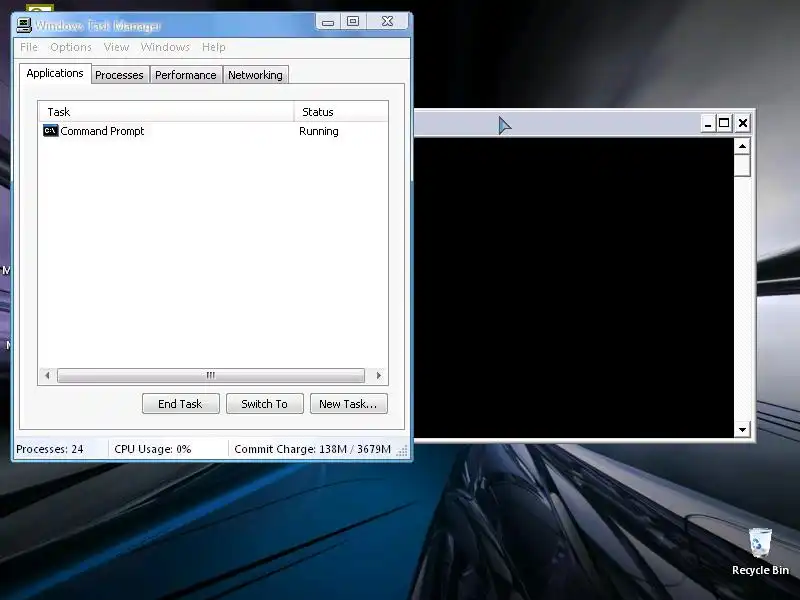The width and height of the screenshot is (800, 600).
Task: Minimize the Task Manager window
Action: click(328, 21)
